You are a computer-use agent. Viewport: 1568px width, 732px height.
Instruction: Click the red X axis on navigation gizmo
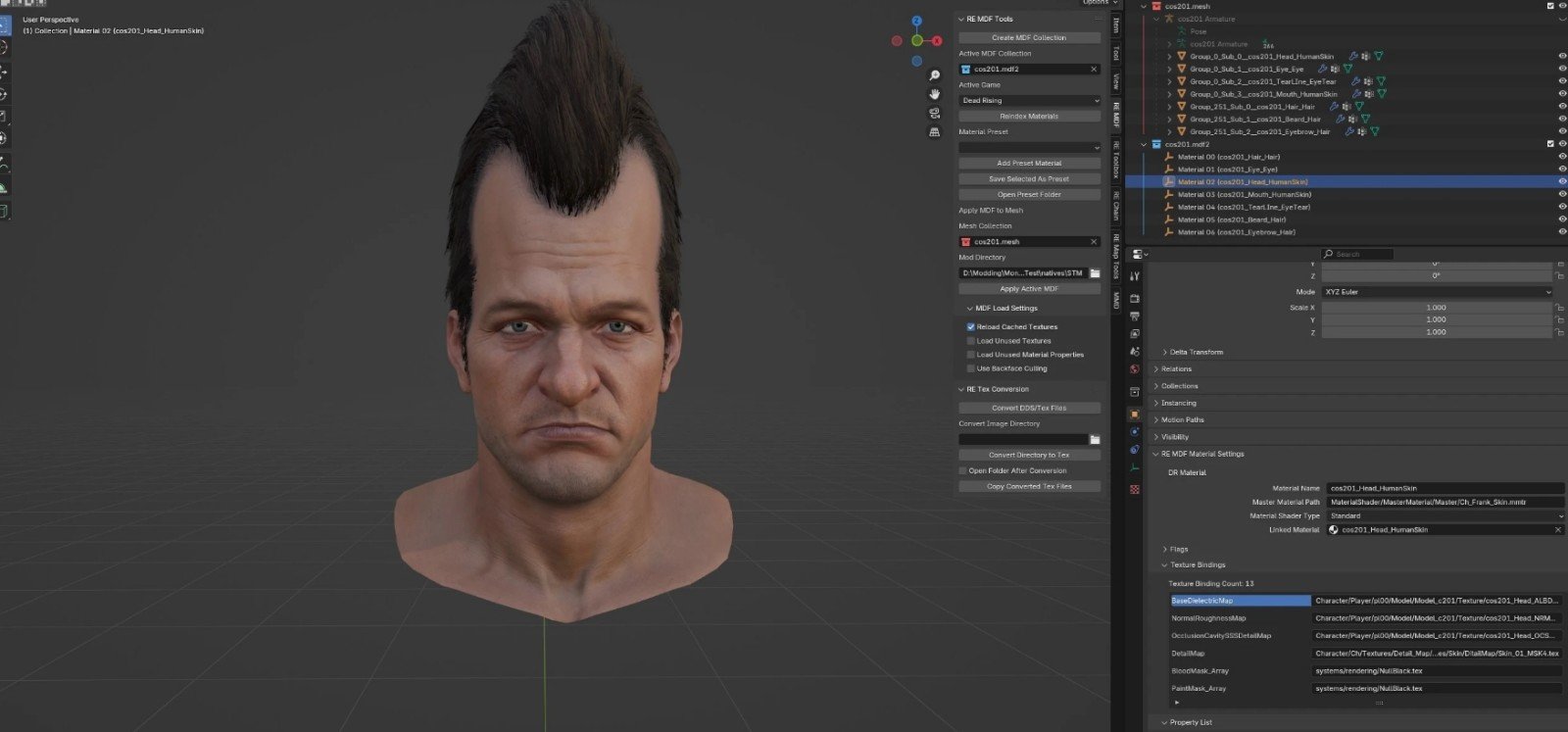pos(937,40)
